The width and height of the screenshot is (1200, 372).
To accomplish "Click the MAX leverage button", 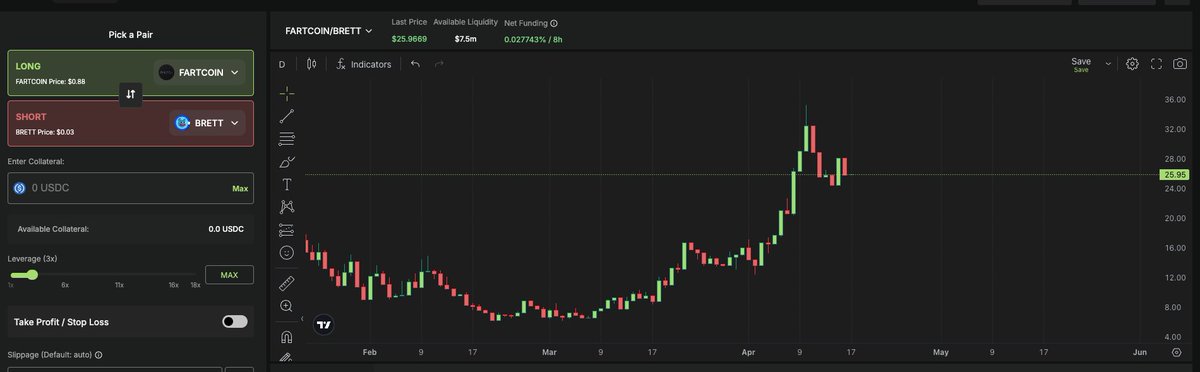I will click(x=229, y=275).
